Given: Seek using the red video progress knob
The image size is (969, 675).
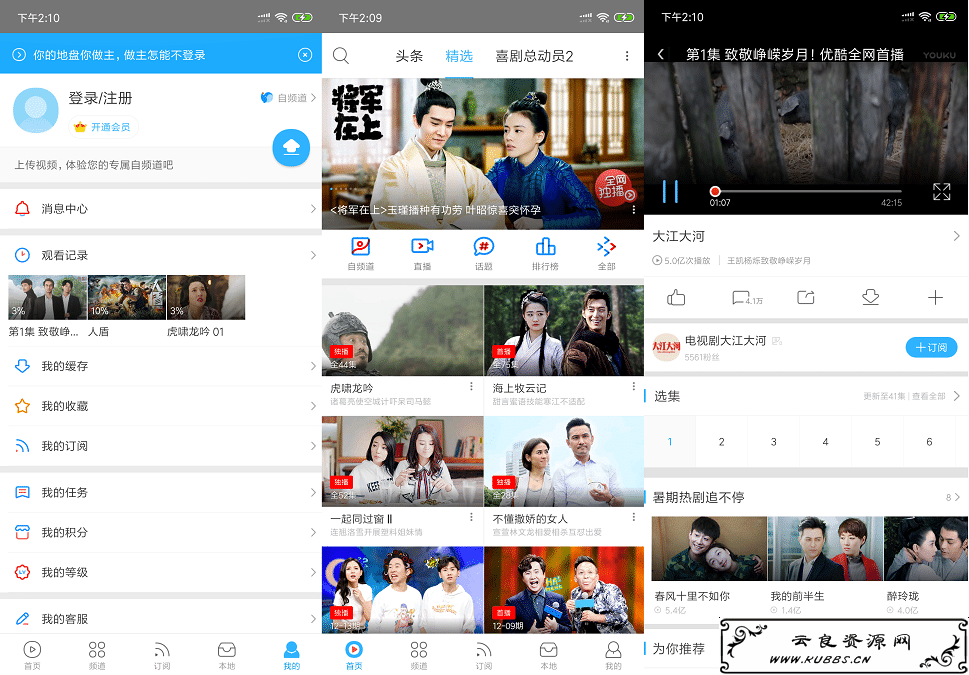Looking at the screenshot, I should 715,192.
